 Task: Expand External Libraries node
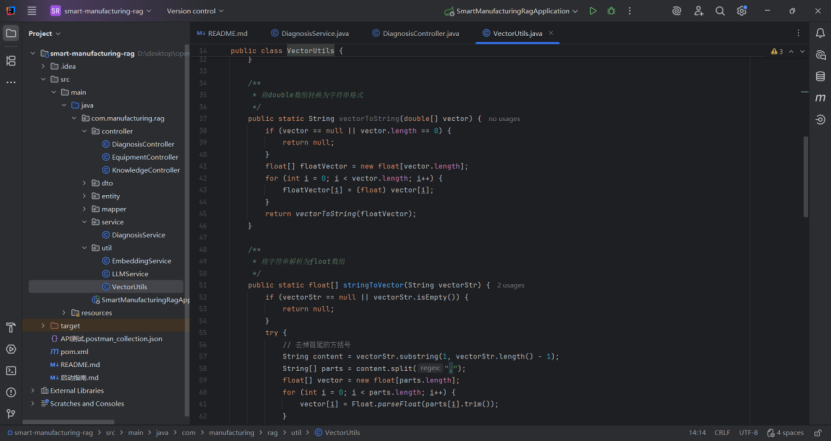pyautogui.click(x=33, y=391)
